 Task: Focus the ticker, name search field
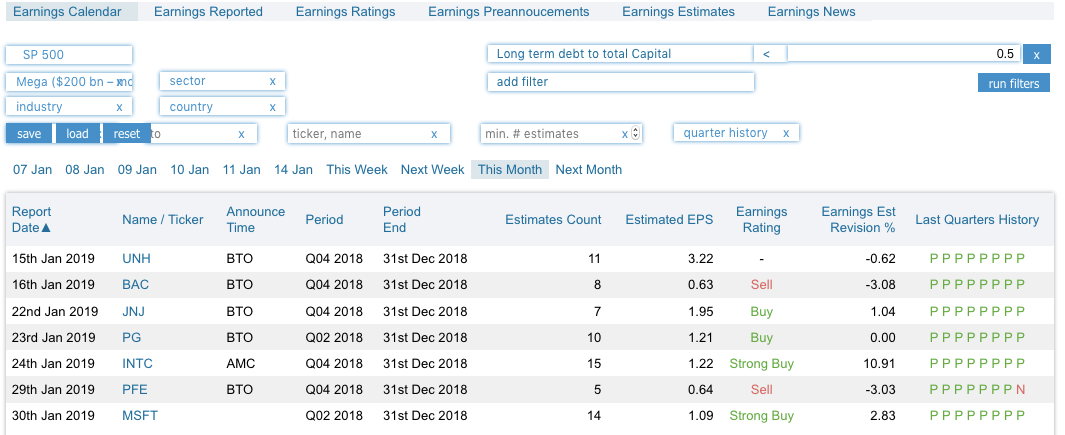(369, 134)
